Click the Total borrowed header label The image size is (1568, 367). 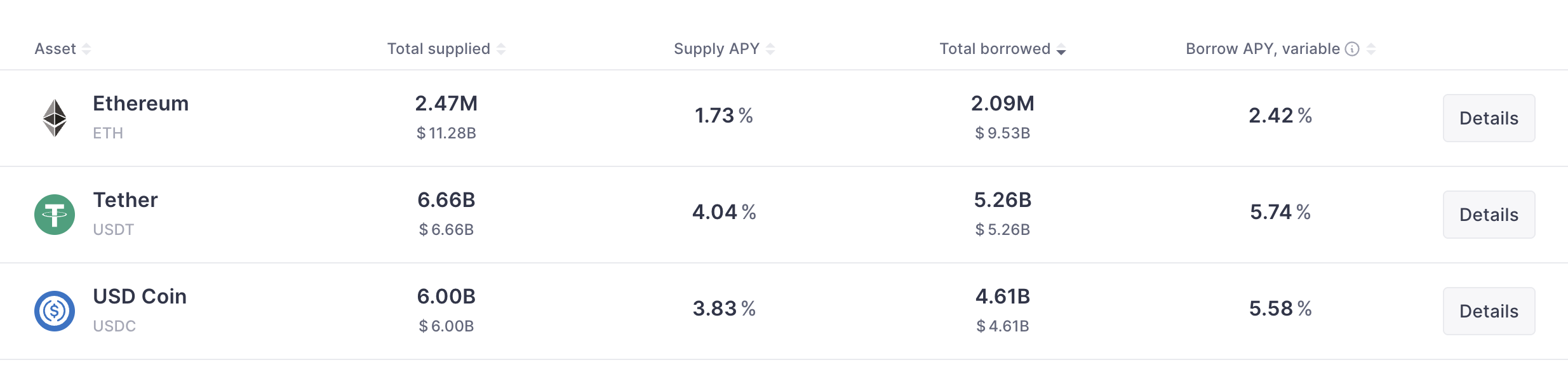[x=995, y=49]
